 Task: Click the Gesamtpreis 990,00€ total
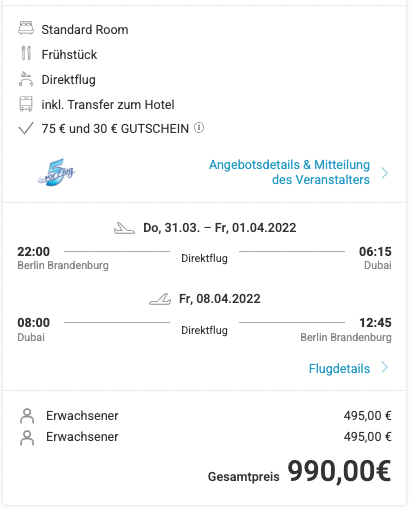[299, 471]
